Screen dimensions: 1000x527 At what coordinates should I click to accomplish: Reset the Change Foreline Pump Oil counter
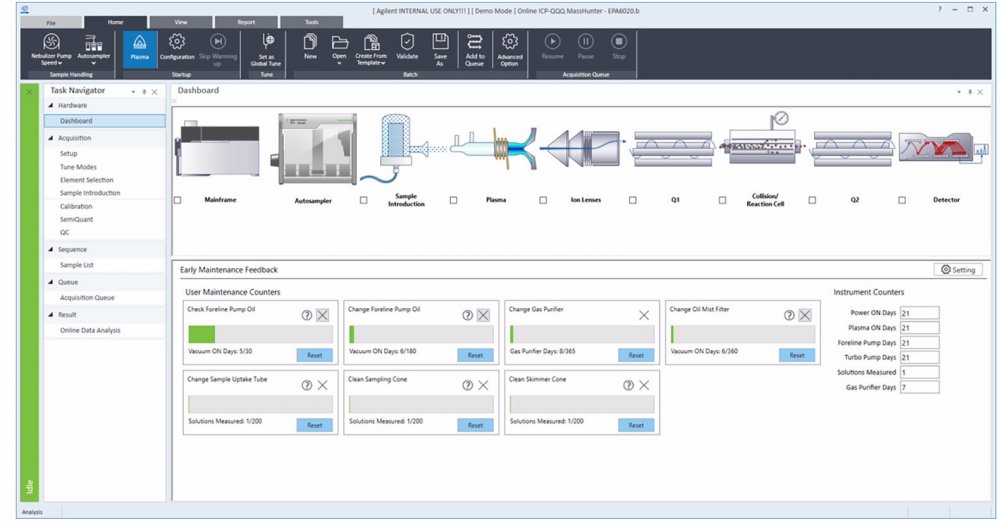475,355
